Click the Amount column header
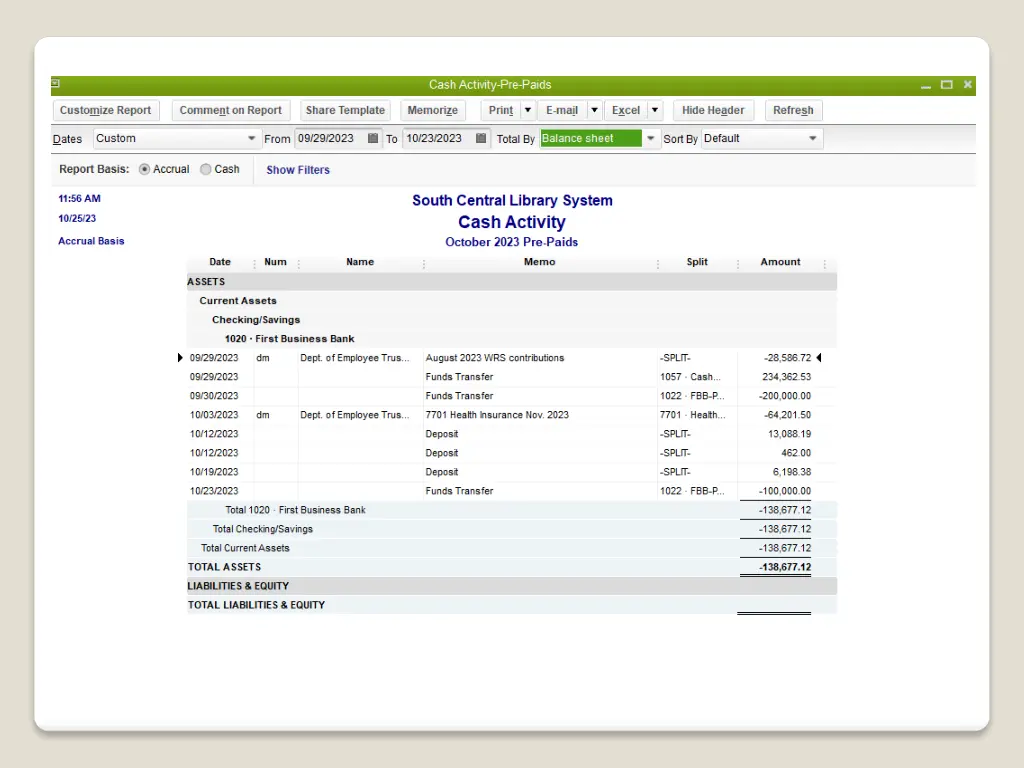This screenshot has width=1024, height=768. click(780, 262)
